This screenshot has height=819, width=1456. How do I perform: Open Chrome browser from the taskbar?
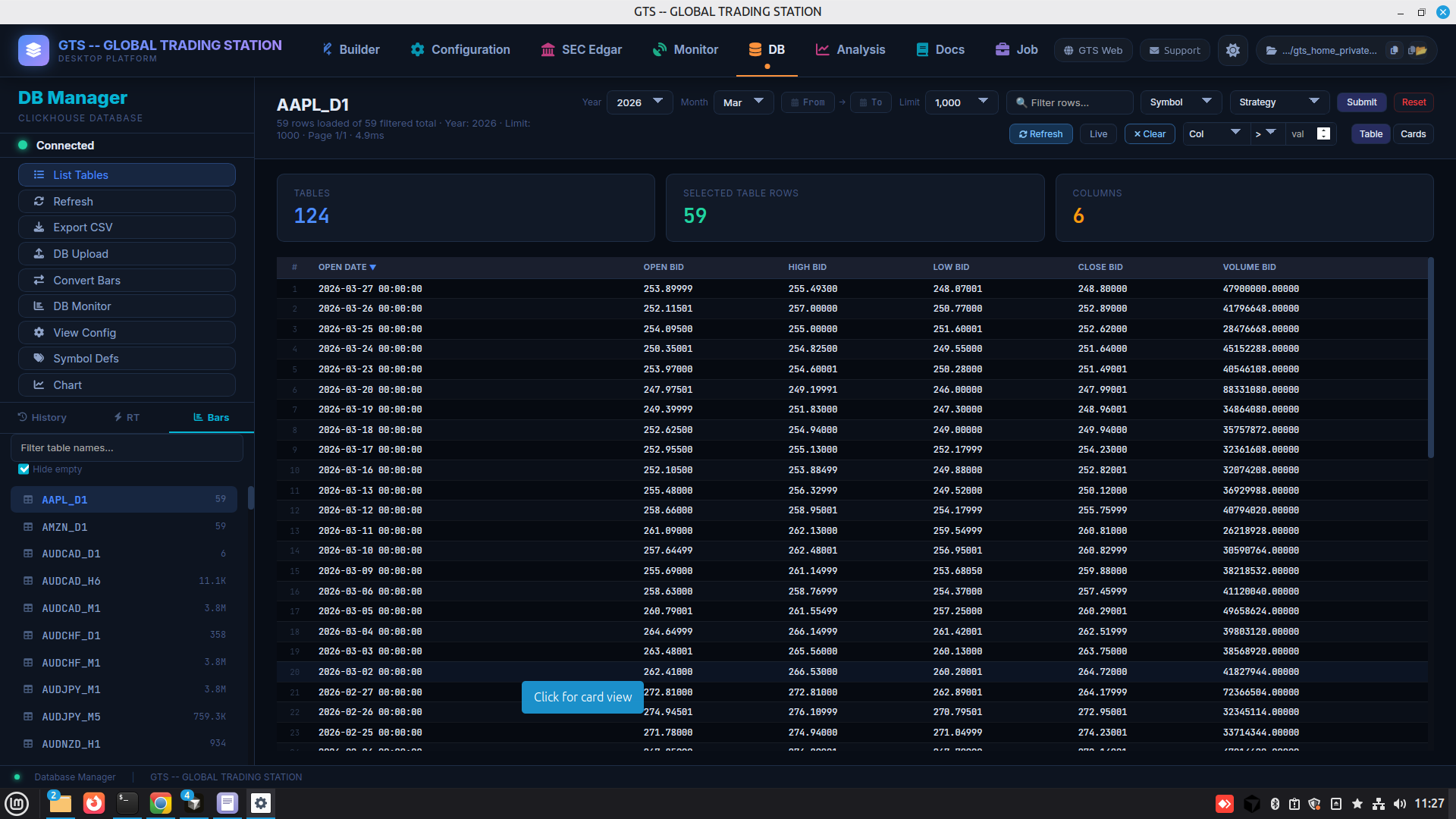161,803
